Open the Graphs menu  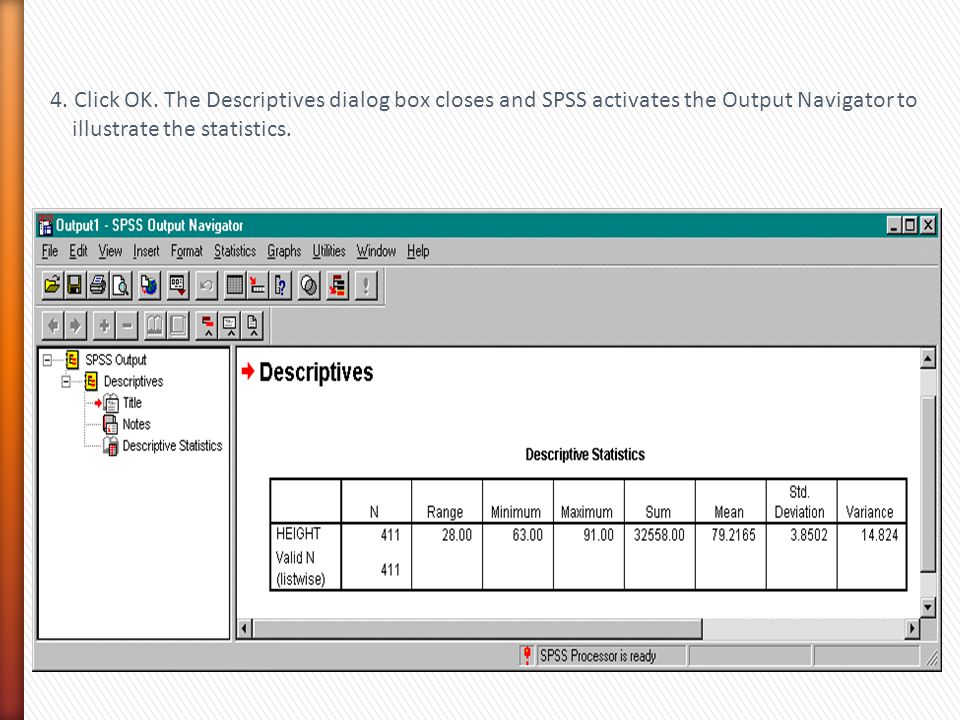(x=284, y=251)
